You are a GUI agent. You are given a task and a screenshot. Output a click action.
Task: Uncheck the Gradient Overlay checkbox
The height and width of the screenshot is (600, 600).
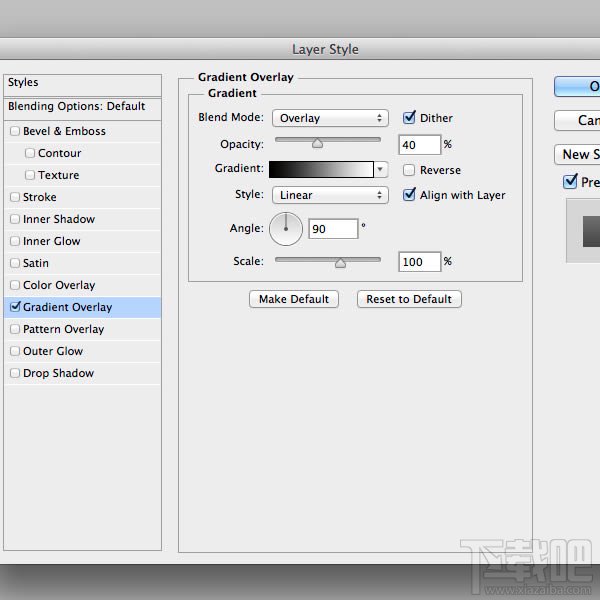(x=15, y=307)
